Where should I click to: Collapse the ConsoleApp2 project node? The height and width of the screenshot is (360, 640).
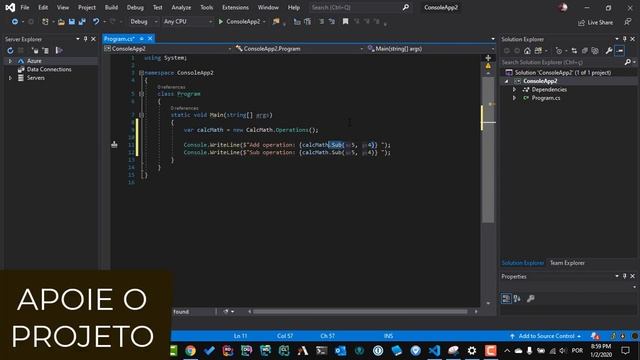pos(507,81)
